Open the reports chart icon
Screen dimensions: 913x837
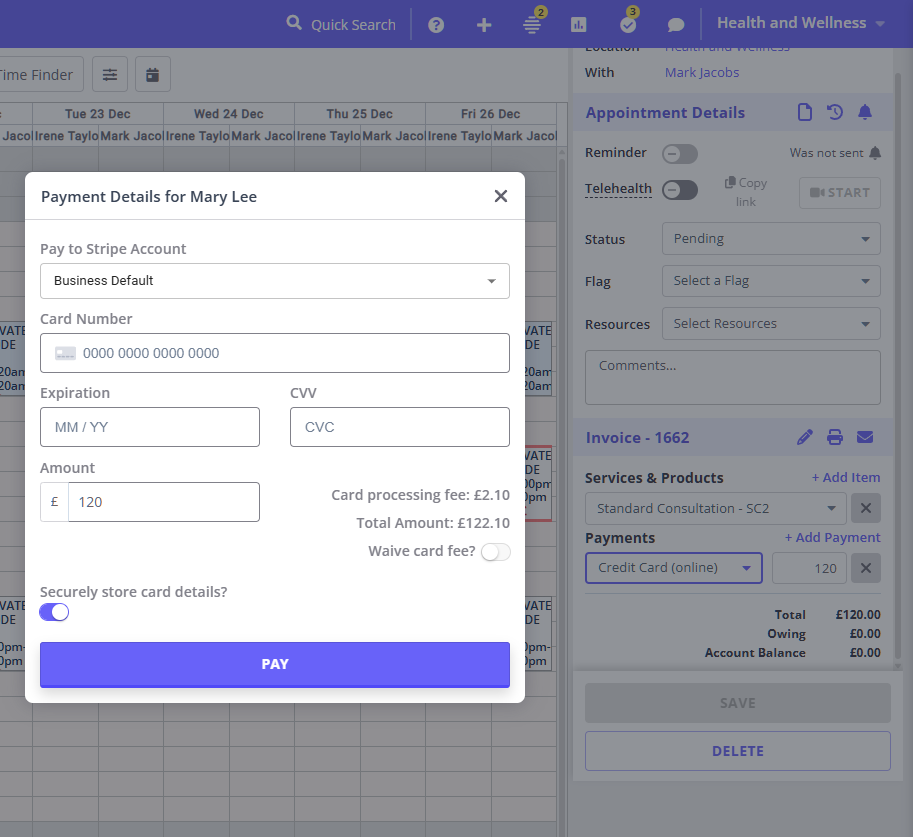[578, 25]
